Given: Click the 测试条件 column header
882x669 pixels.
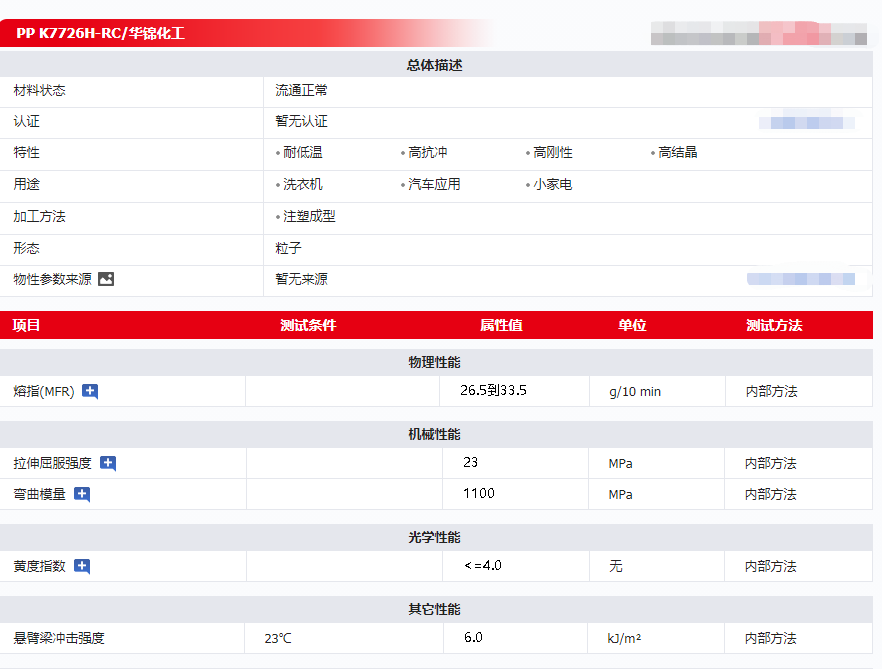Looking at the screenshot, I should pos(308,325).
